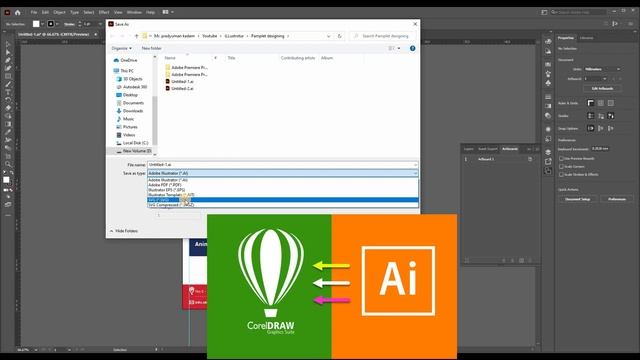Select the Rectangle tool
This screenshot has width=640, height=360.
point(8,76)
